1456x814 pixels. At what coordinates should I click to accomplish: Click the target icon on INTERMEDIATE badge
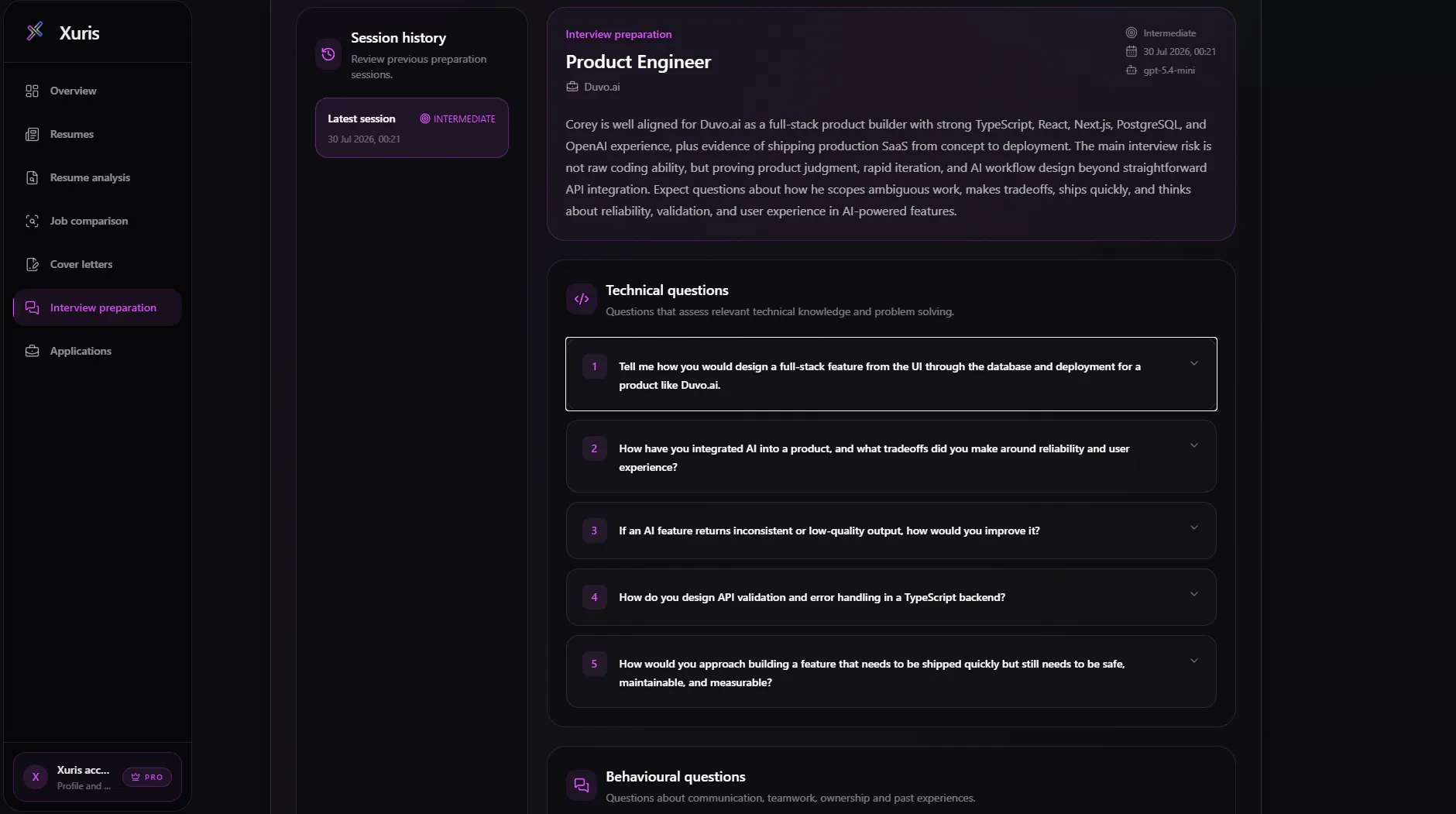coord(425,119)
